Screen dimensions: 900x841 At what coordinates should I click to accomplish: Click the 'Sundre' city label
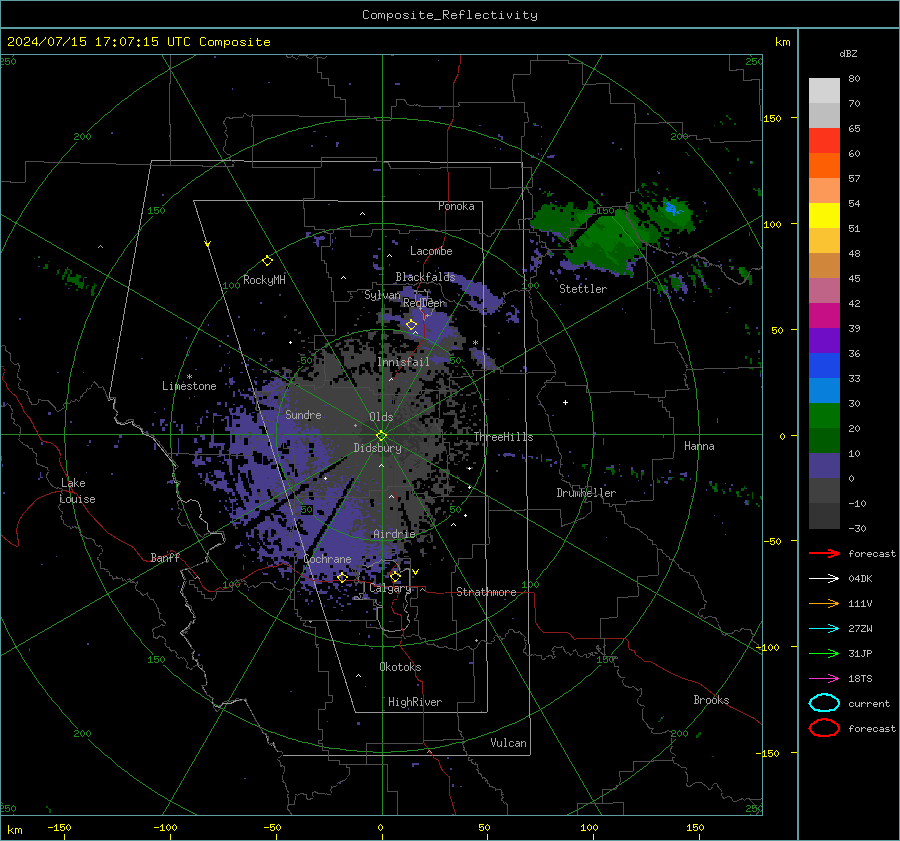[x=303, y=414]
